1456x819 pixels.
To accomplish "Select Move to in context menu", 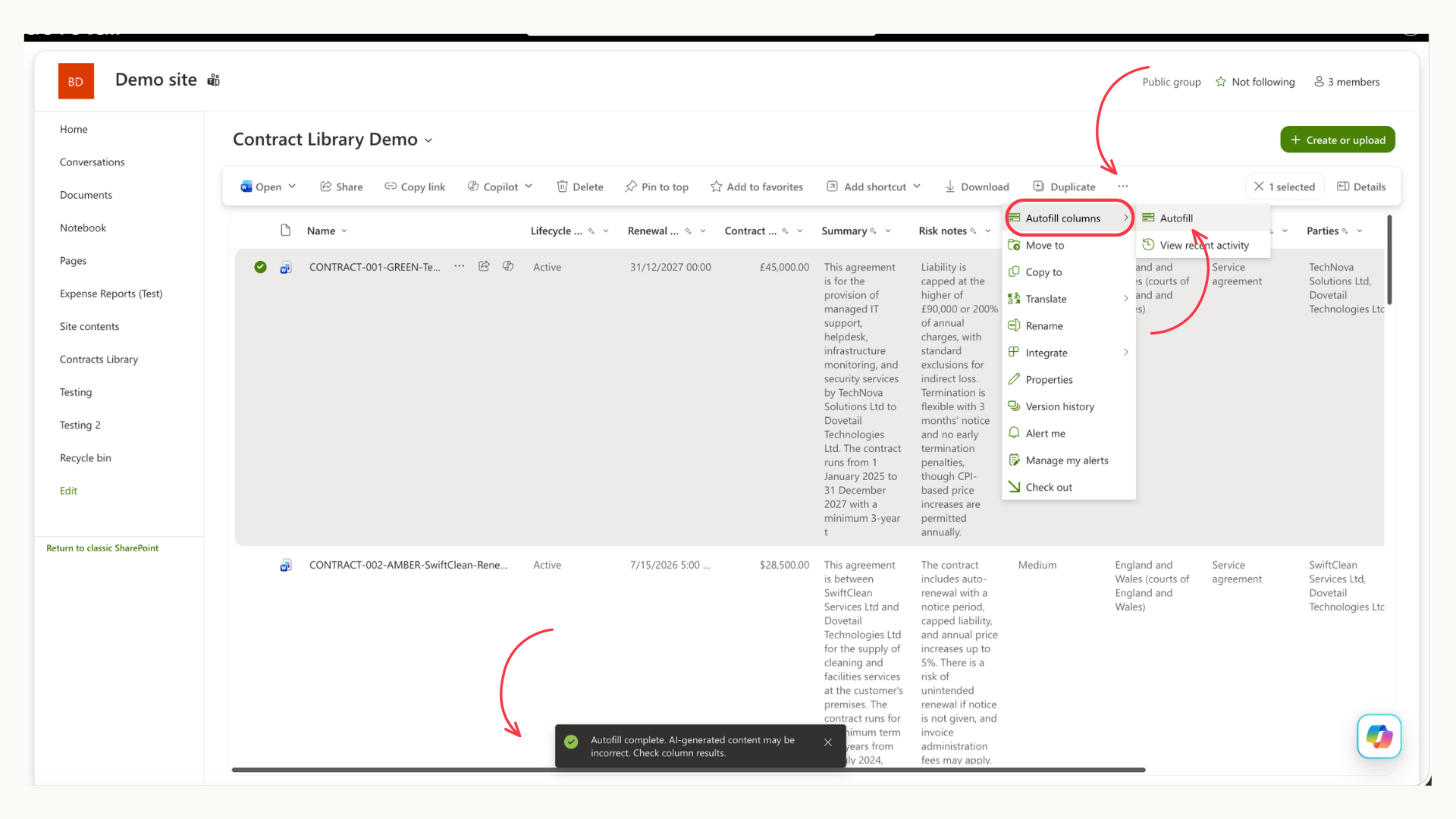I will (x=1068, y=245).
